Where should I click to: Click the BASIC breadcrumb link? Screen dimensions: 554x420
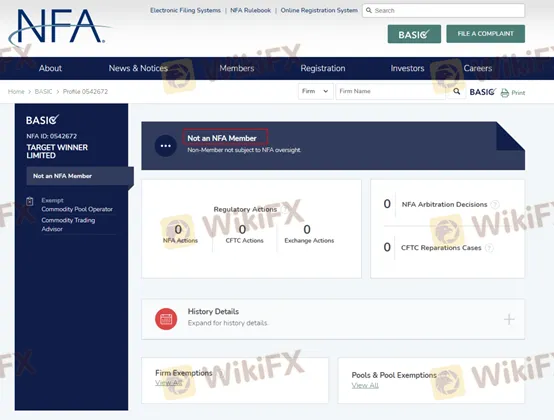point(43,91)
